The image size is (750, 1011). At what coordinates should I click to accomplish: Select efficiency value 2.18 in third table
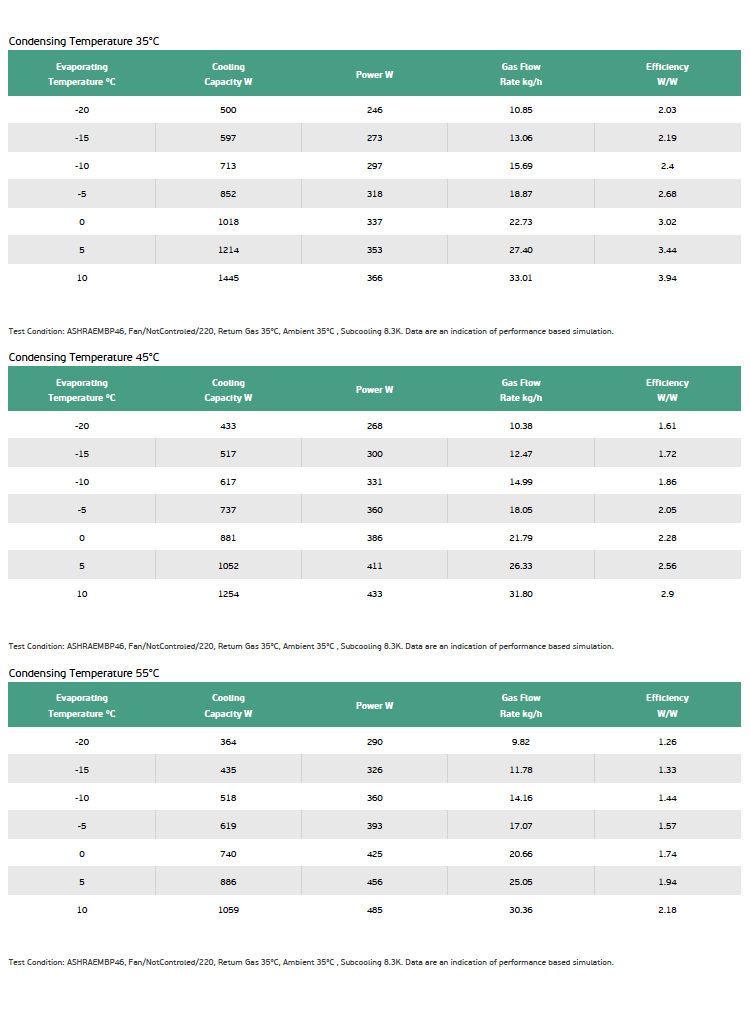click(x=667, y=910)
